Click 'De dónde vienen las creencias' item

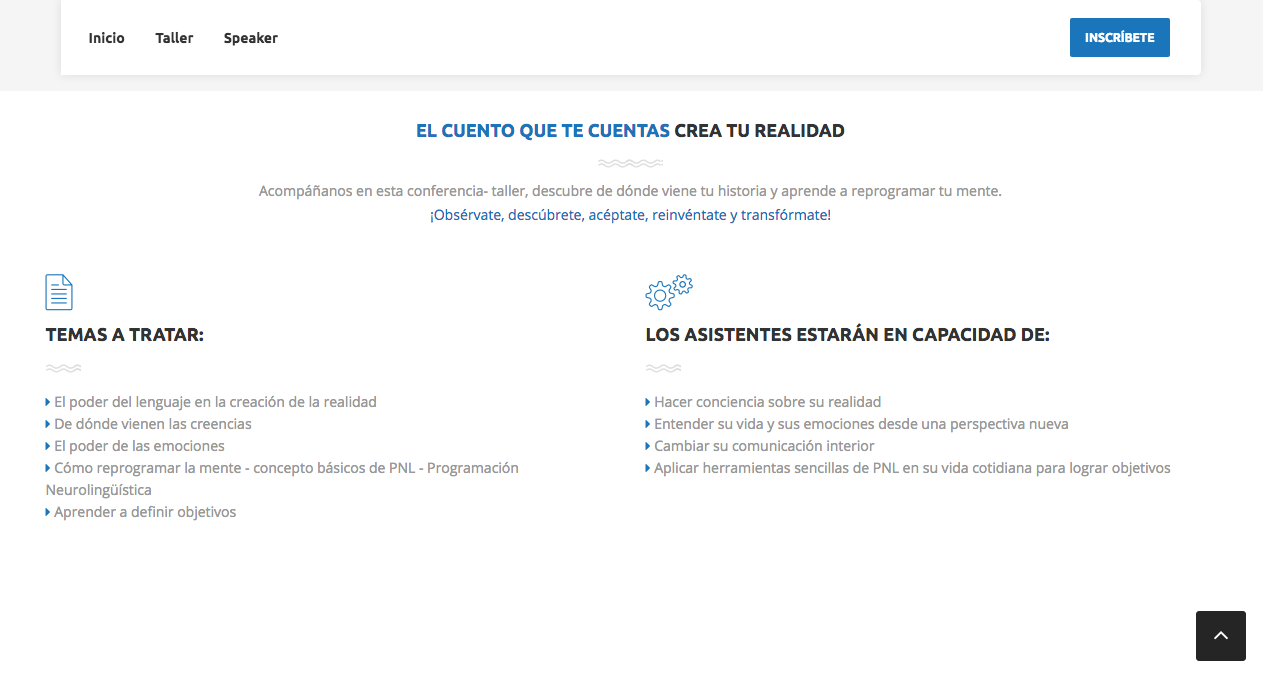tap(152, 424)
